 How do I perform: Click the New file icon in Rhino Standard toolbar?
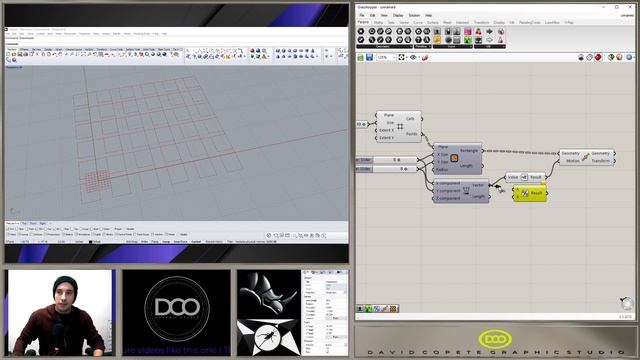pos(9,54)
